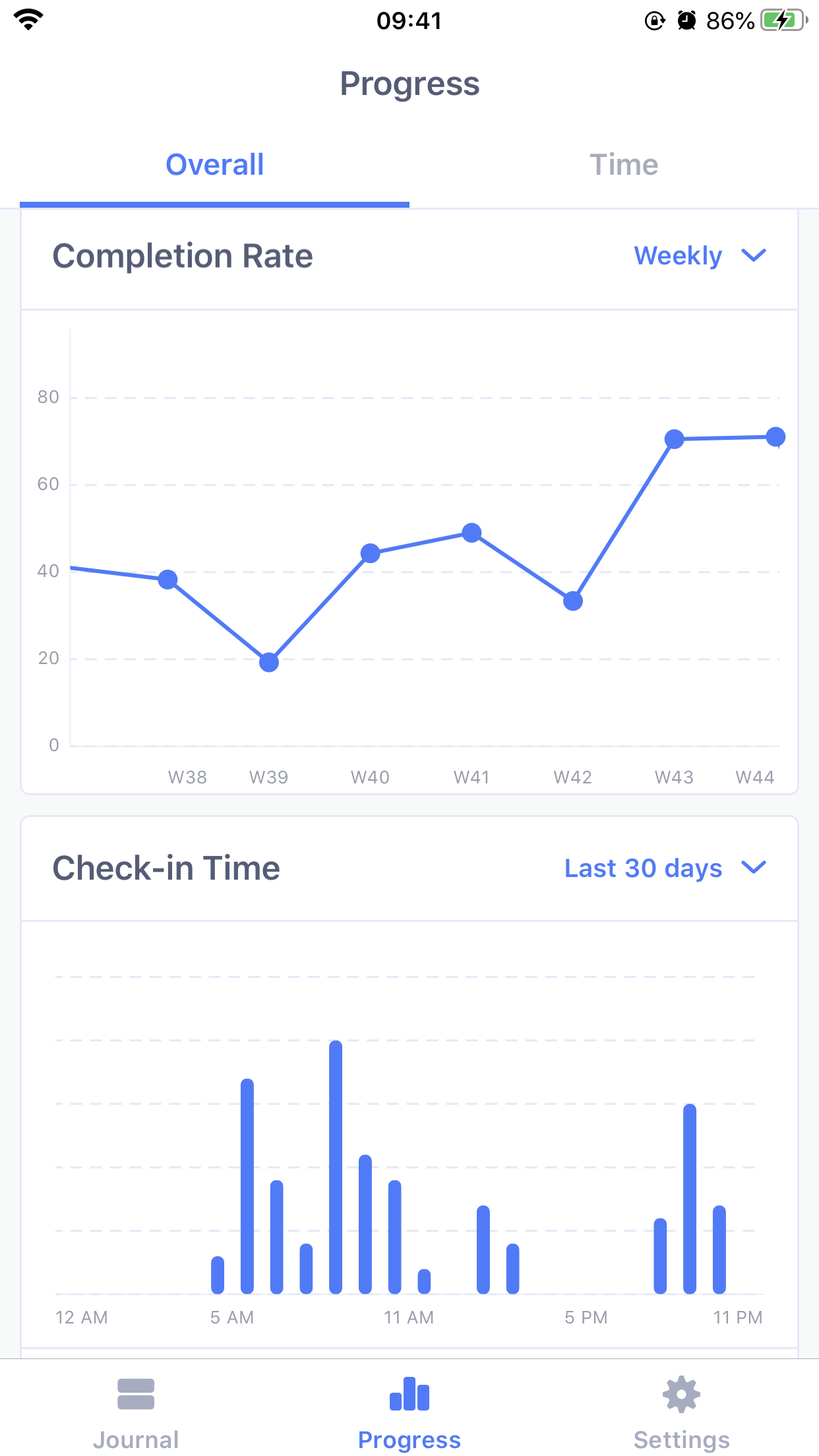Tap the Wi-Fi icon in status bar
Viewport: 819px width, 1456px height.
coord(27,20)
